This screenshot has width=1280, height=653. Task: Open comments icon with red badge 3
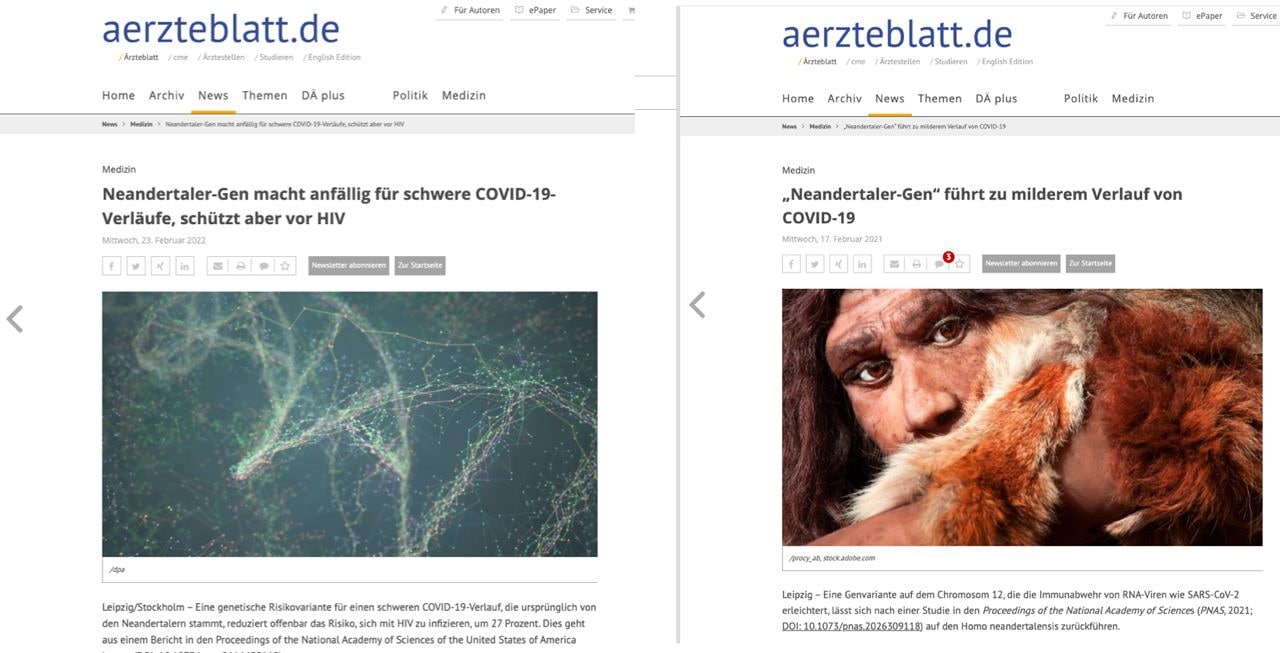pyautogui.click(x=939, y=264)
